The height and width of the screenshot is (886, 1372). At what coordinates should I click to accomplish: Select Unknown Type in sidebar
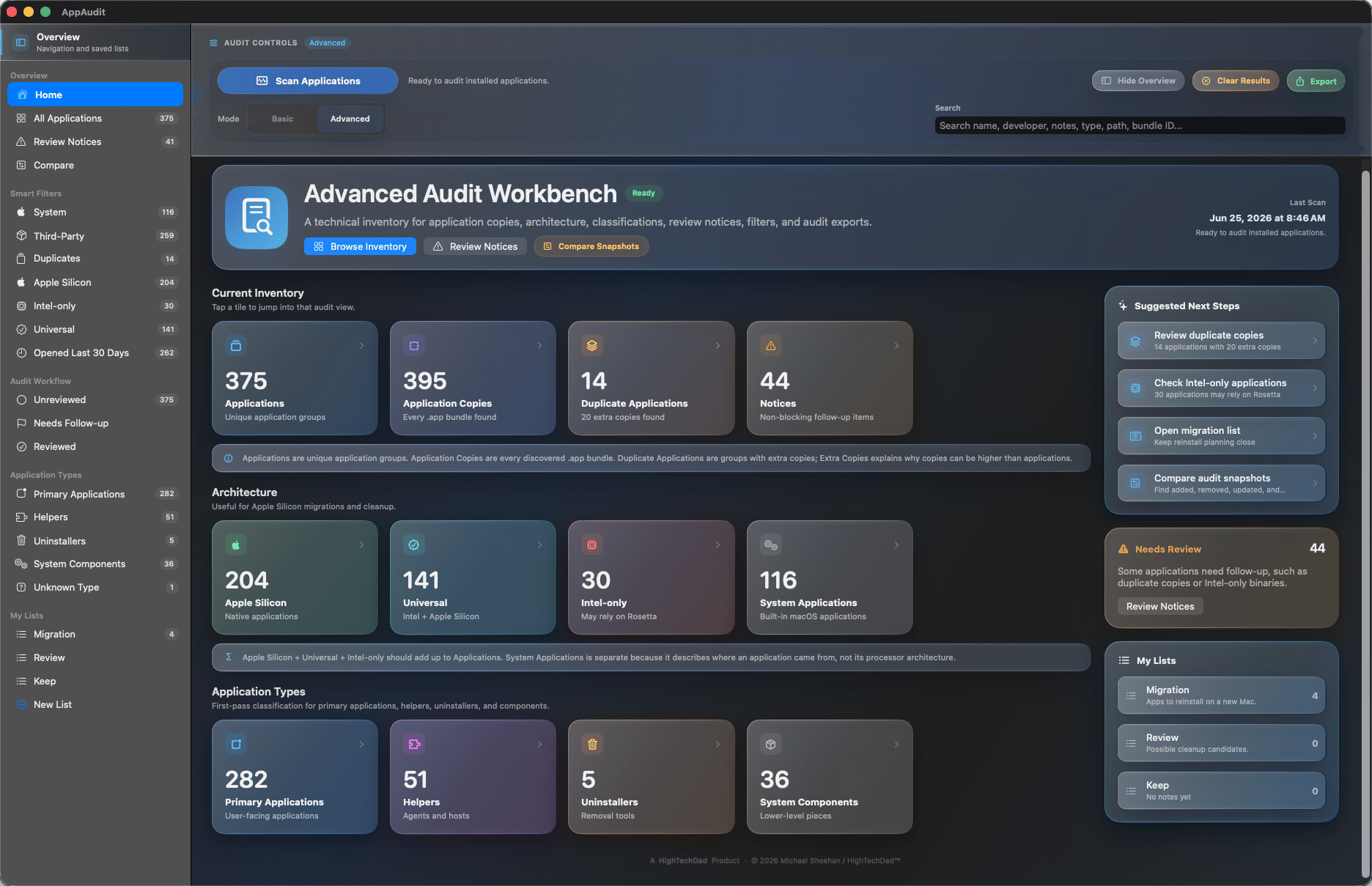tap(95, 587)
